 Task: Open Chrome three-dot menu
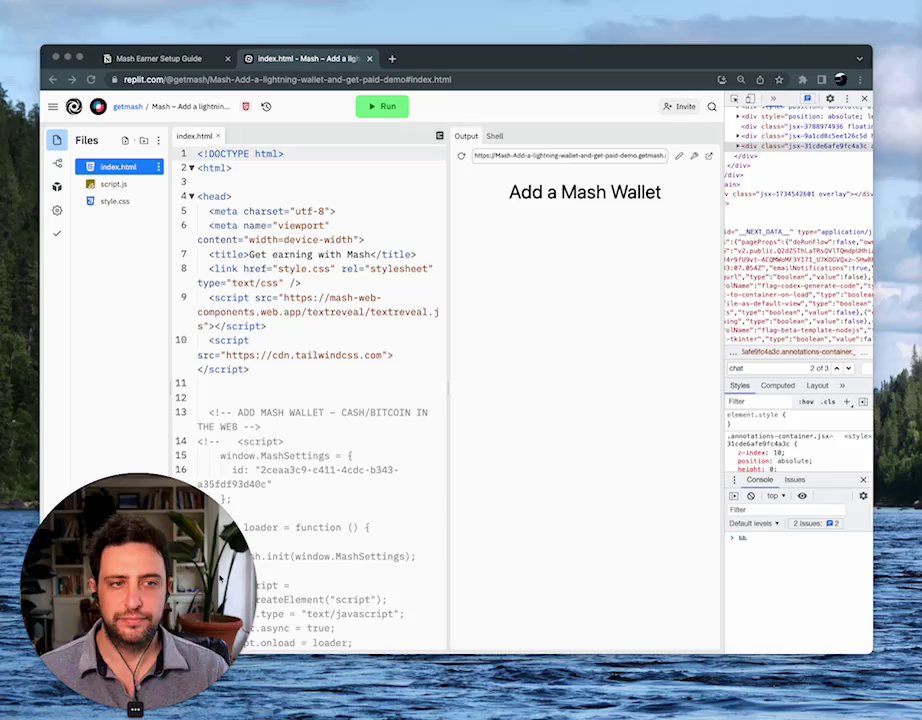(860, 79)
